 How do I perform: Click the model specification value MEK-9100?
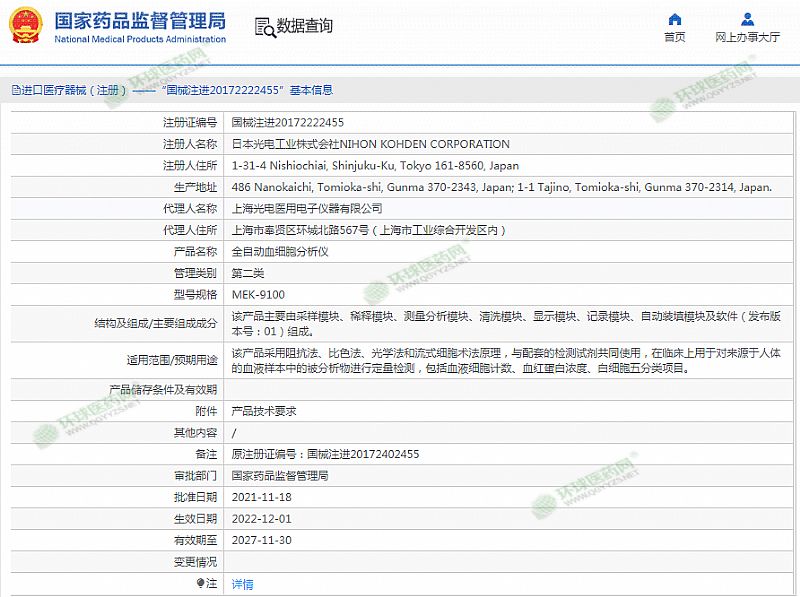point(257,295)
